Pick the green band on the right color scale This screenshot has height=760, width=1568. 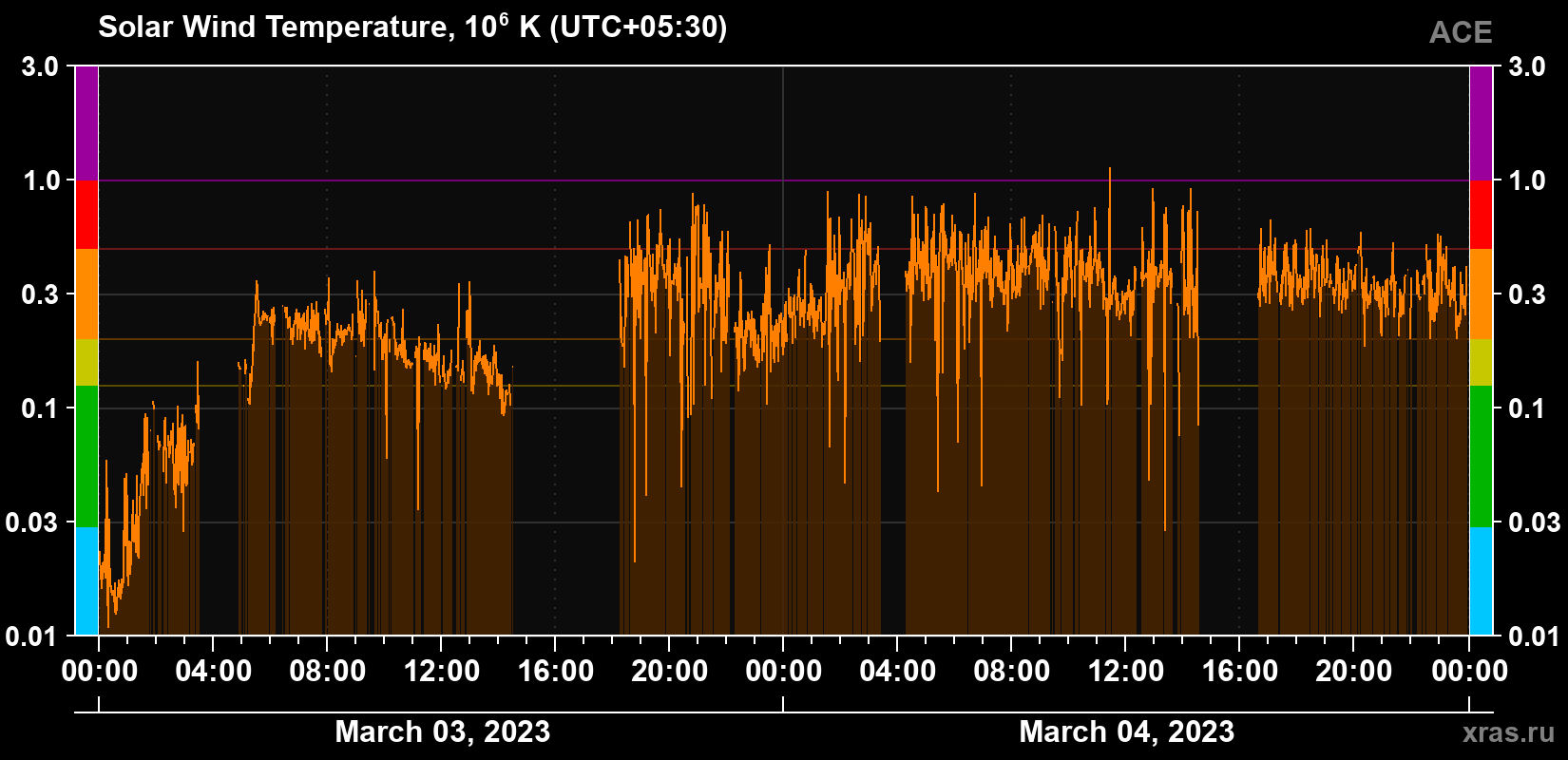coord(1481,456)
